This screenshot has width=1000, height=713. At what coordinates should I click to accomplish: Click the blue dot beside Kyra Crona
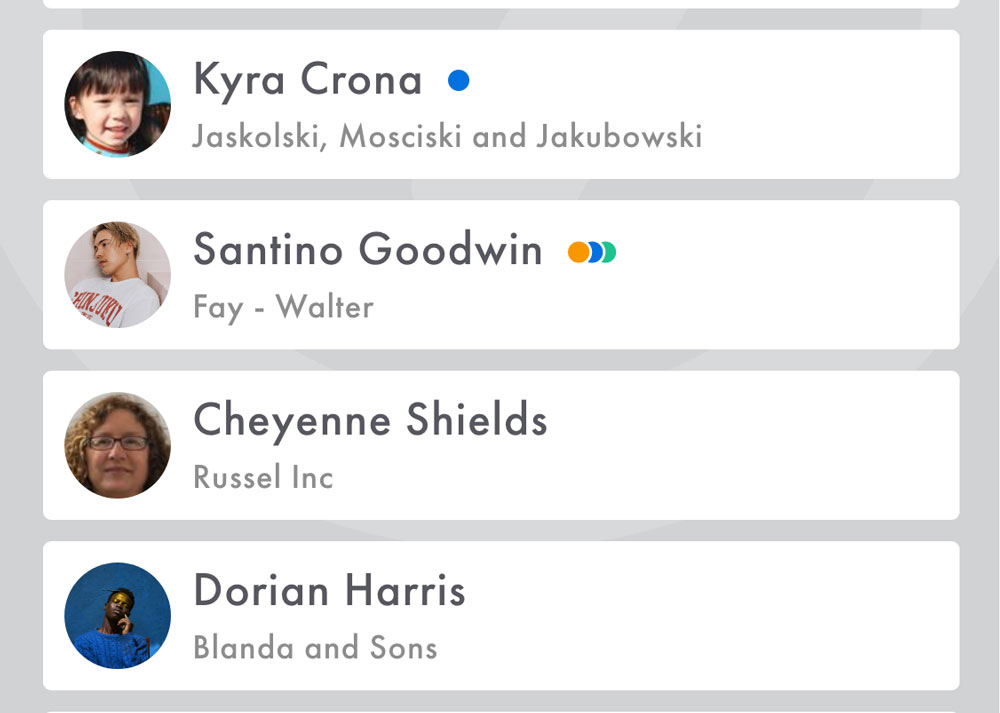click(459, 80)
